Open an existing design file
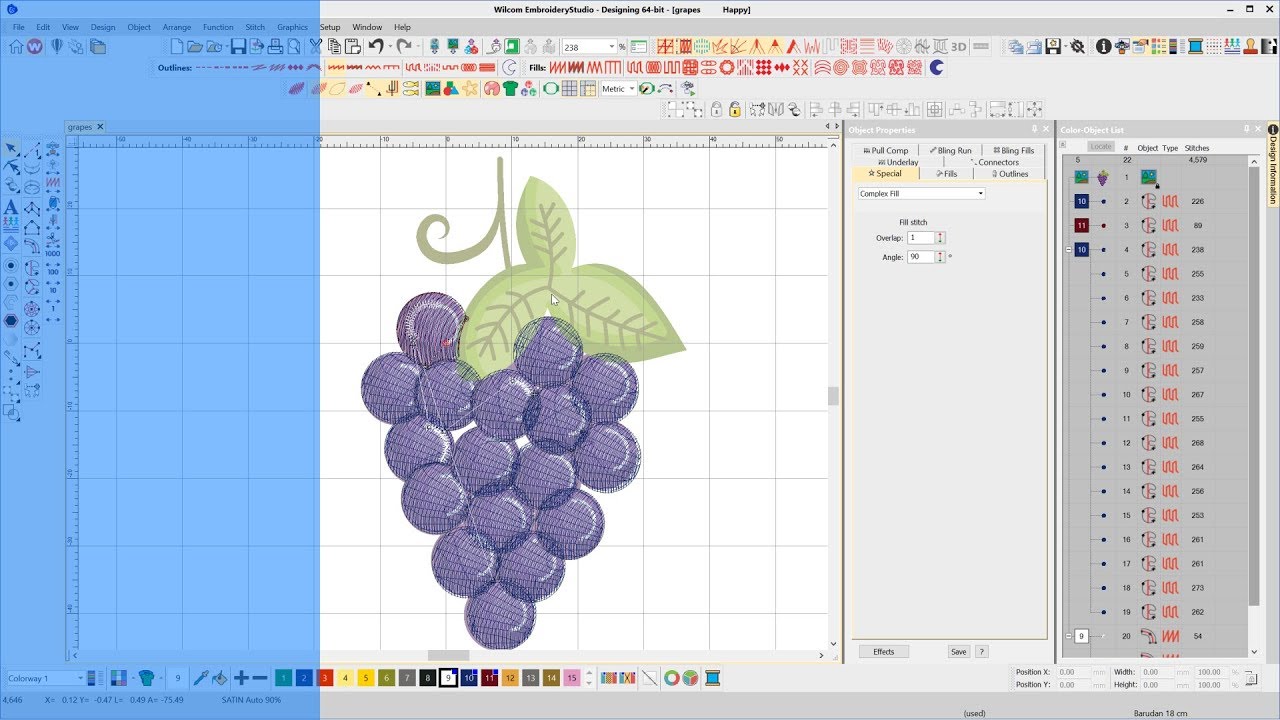Screen dimensions: 1280x720 pyautogui.click(x=195, y=46)
